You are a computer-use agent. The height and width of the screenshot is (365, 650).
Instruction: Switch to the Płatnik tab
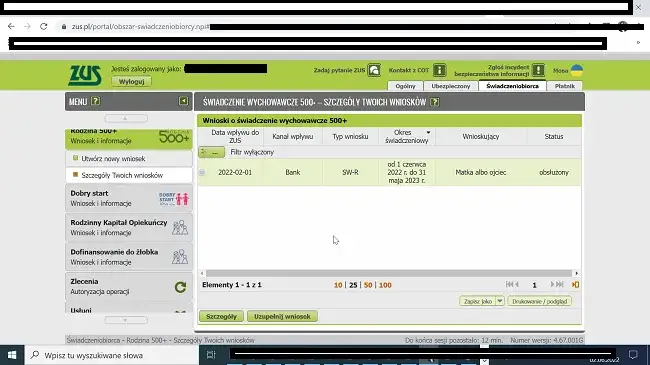click(x=565, y=86)
